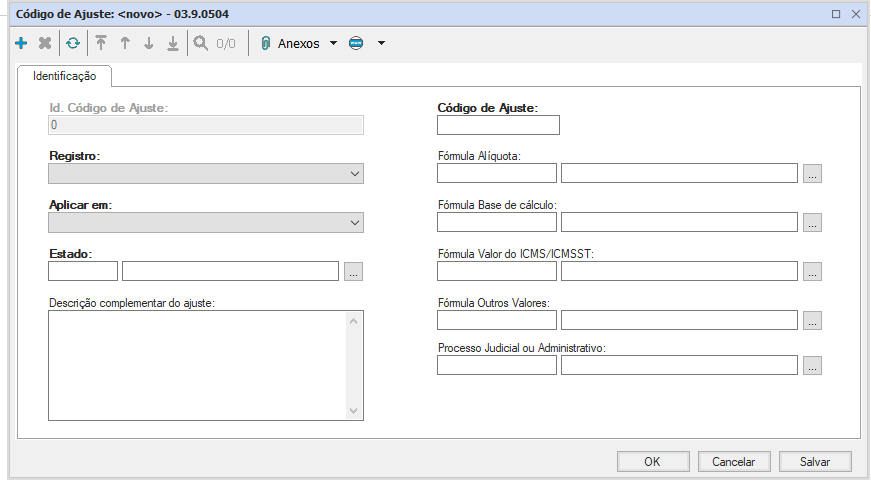Click the blue plus add-record icon
Viewport: 871px width, 483px height.
pyautogui.click(x=22, y=44)
